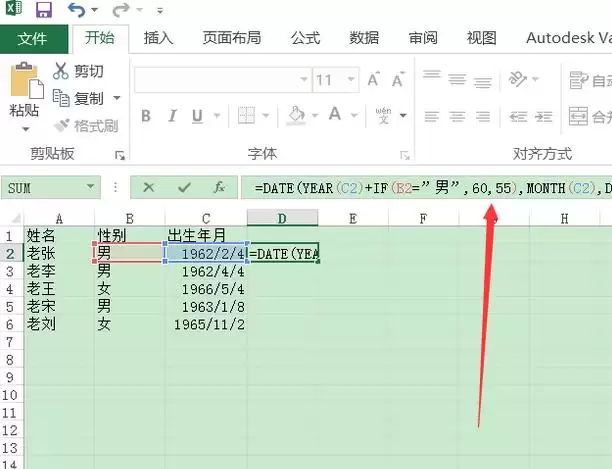Switch to the 页面布局 tab
Image resolution: width=612 pixels, height=469 pixels.
click(232, 38)
